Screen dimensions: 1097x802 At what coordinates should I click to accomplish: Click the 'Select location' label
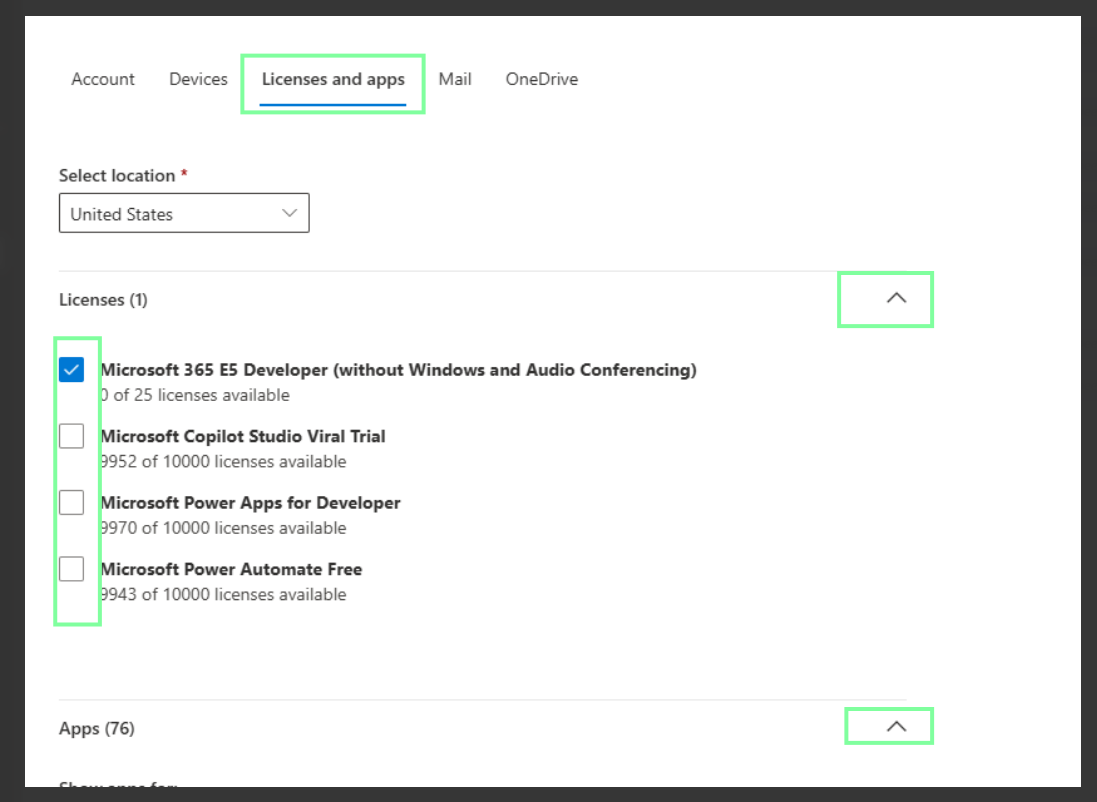(117, 176)
